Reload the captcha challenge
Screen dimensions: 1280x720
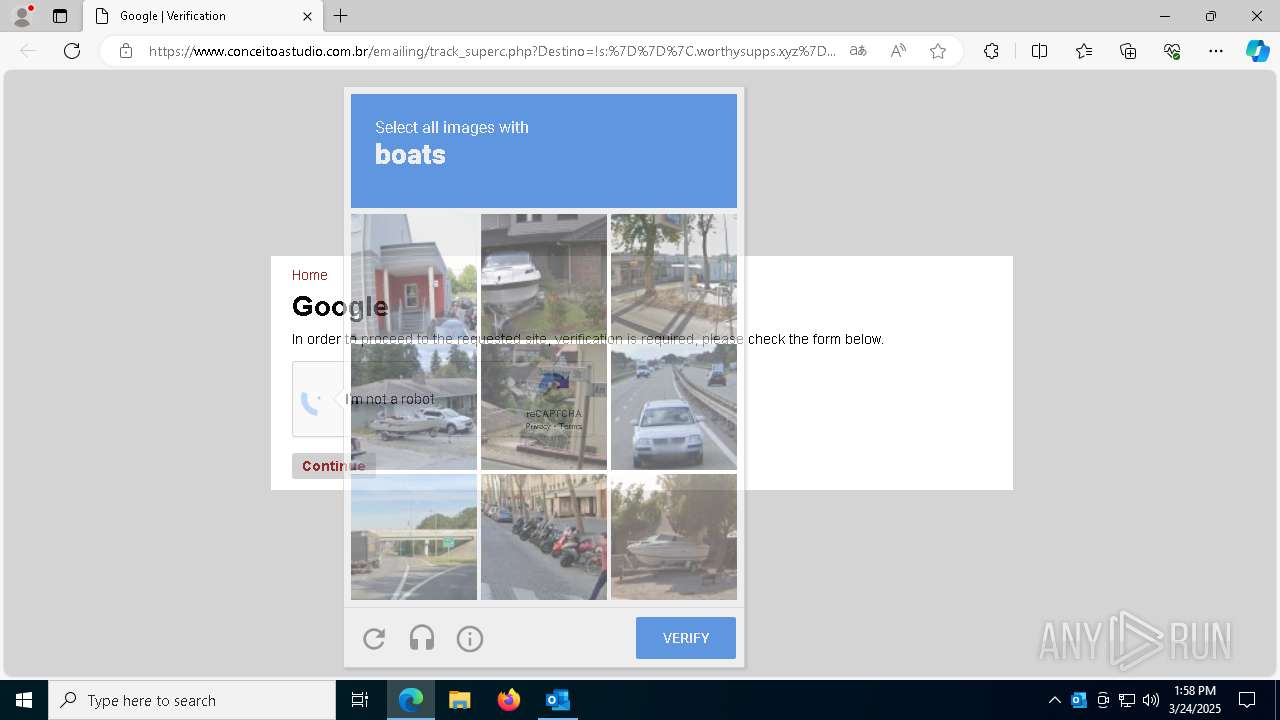374,639
